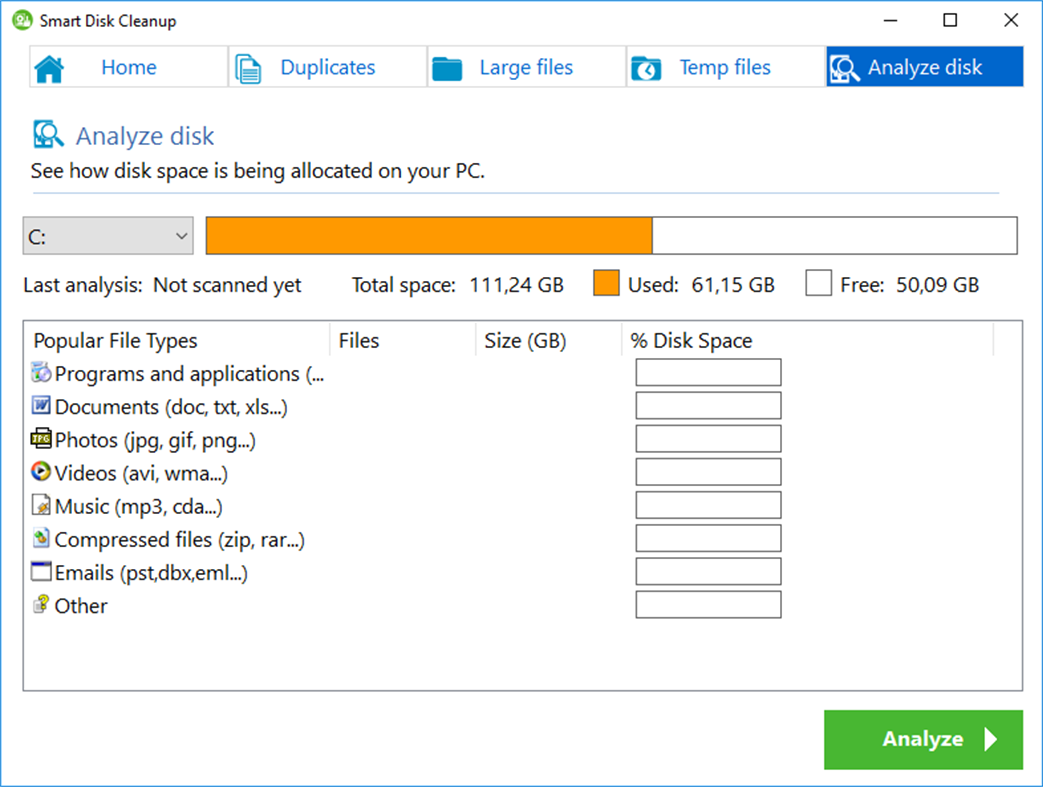This screenshot has width=1043, height=787.
Task: Click the Emails envelope icon
Action: [40, 571]
